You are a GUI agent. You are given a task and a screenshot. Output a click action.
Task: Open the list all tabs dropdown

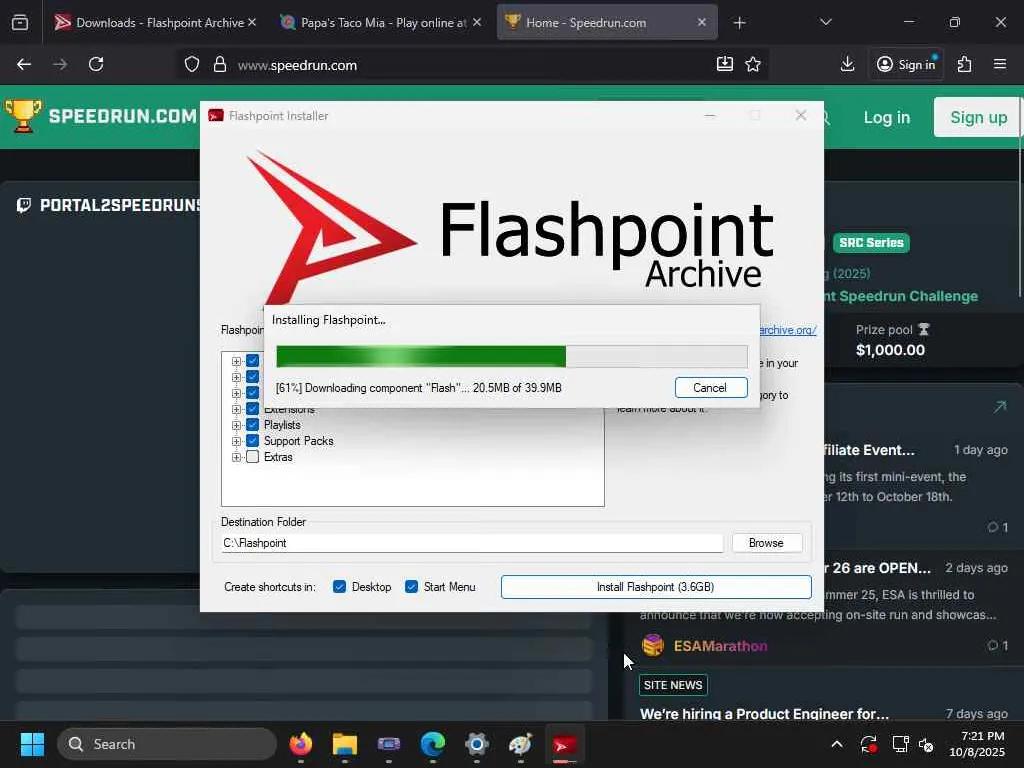click(x=825, y=22)
